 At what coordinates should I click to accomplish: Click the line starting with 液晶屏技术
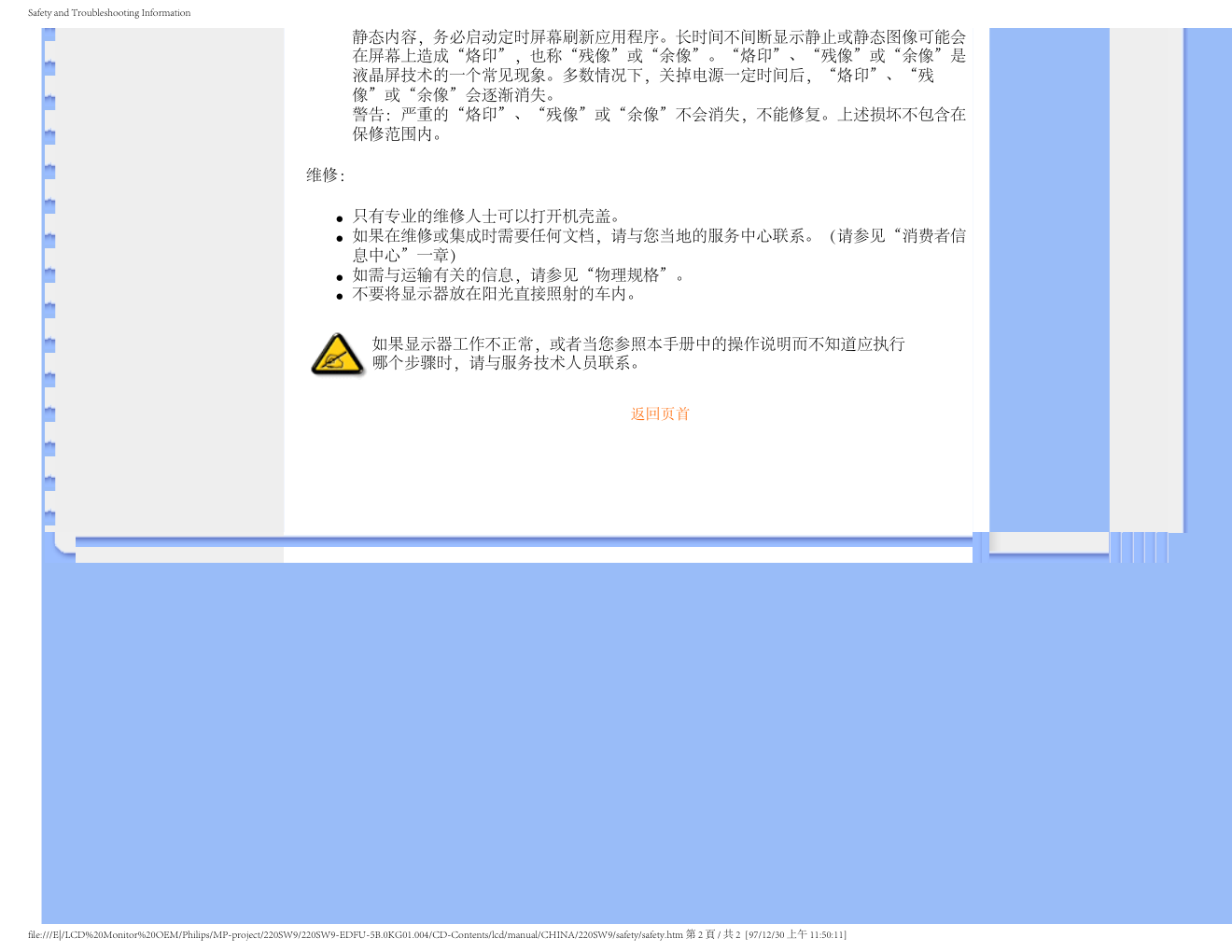tap(643, 76)
